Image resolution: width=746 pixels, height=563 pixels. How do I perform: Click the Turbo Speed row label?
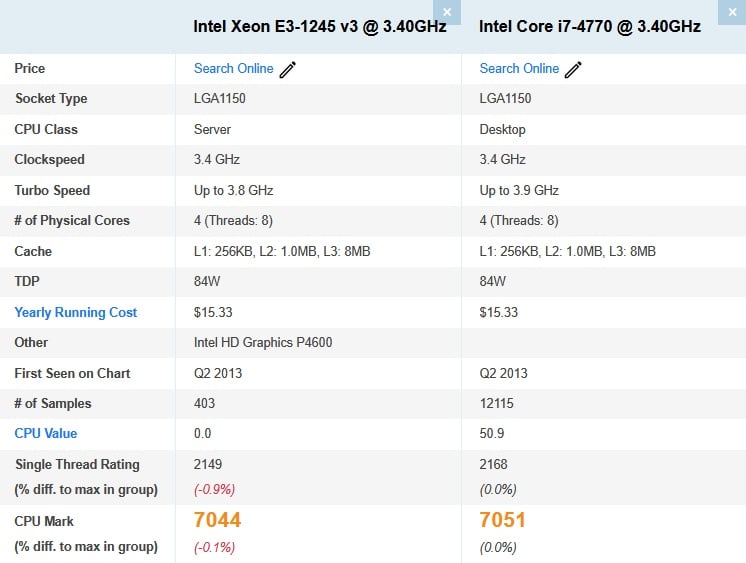coord(52,190)
